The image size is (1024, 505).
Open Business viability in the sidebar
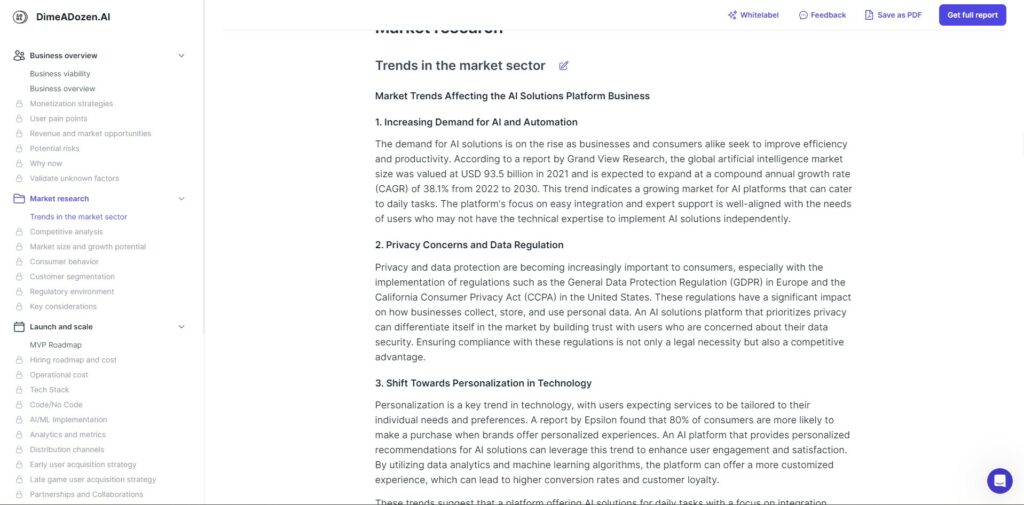[x=60, y=74]
